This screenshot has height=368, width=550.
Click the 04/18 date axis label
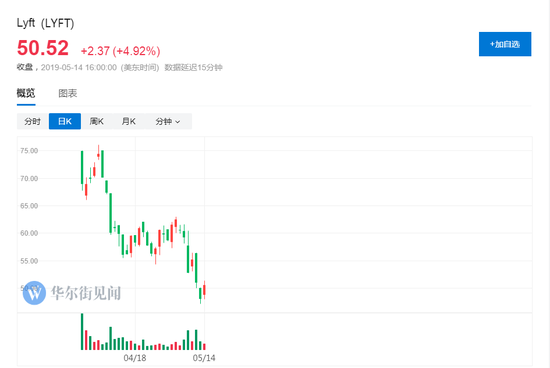click(135, 358)
